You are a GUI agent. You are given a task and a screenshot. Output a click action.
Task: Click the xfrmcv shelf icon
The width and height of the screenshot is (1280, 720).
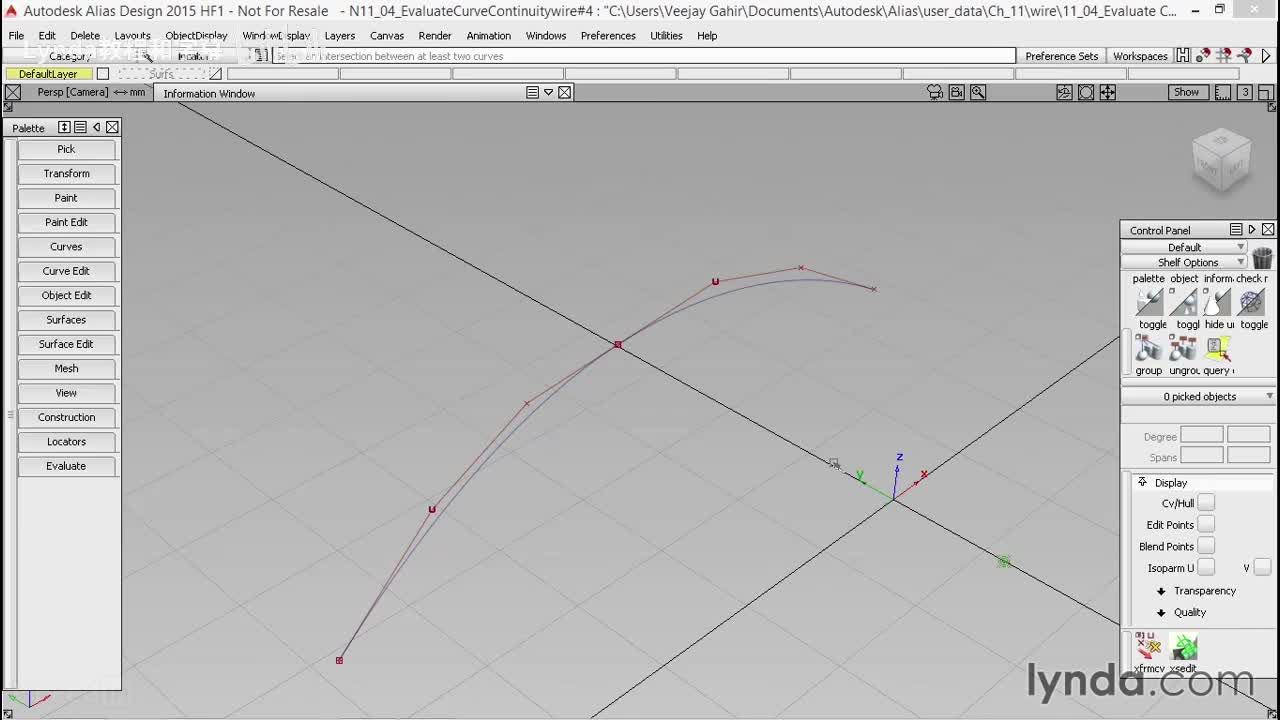tap(1148, 647)
